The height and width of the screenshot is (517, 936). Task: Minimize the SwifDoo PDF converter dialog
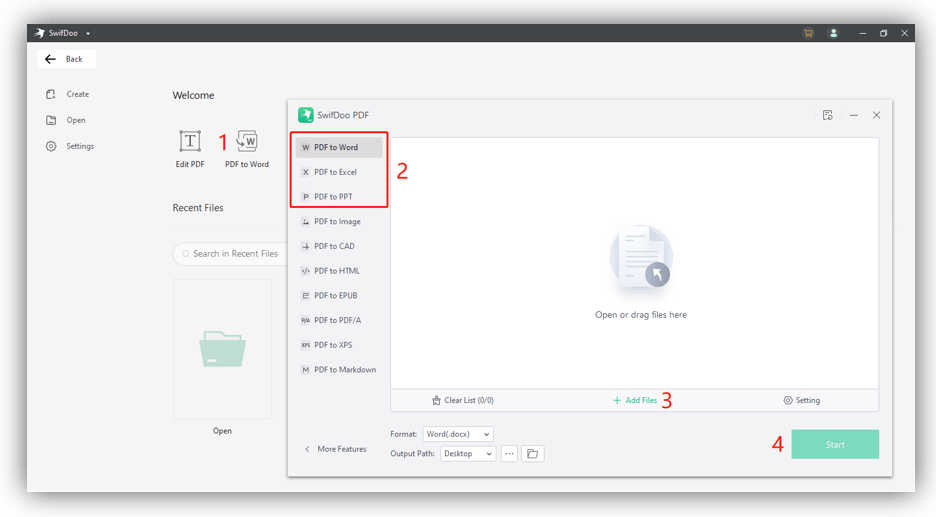point(854,115)
